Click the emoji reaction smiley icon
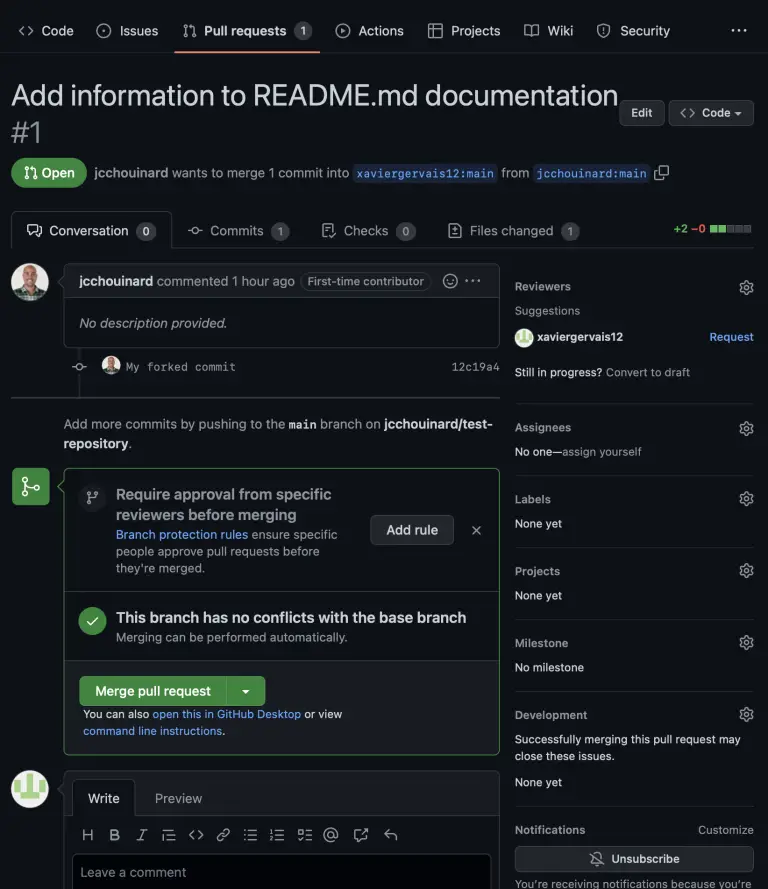 point(450,281)
